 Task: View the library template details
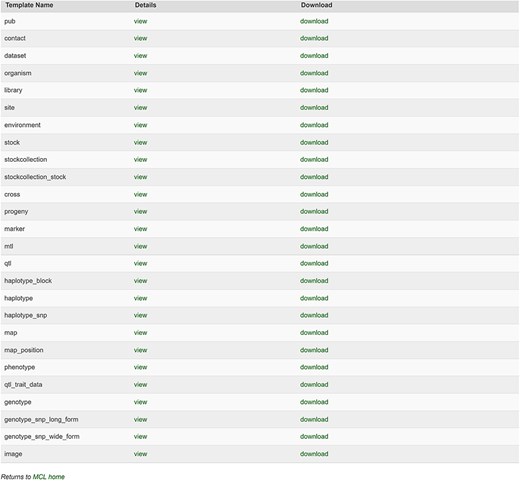[140, 90]
